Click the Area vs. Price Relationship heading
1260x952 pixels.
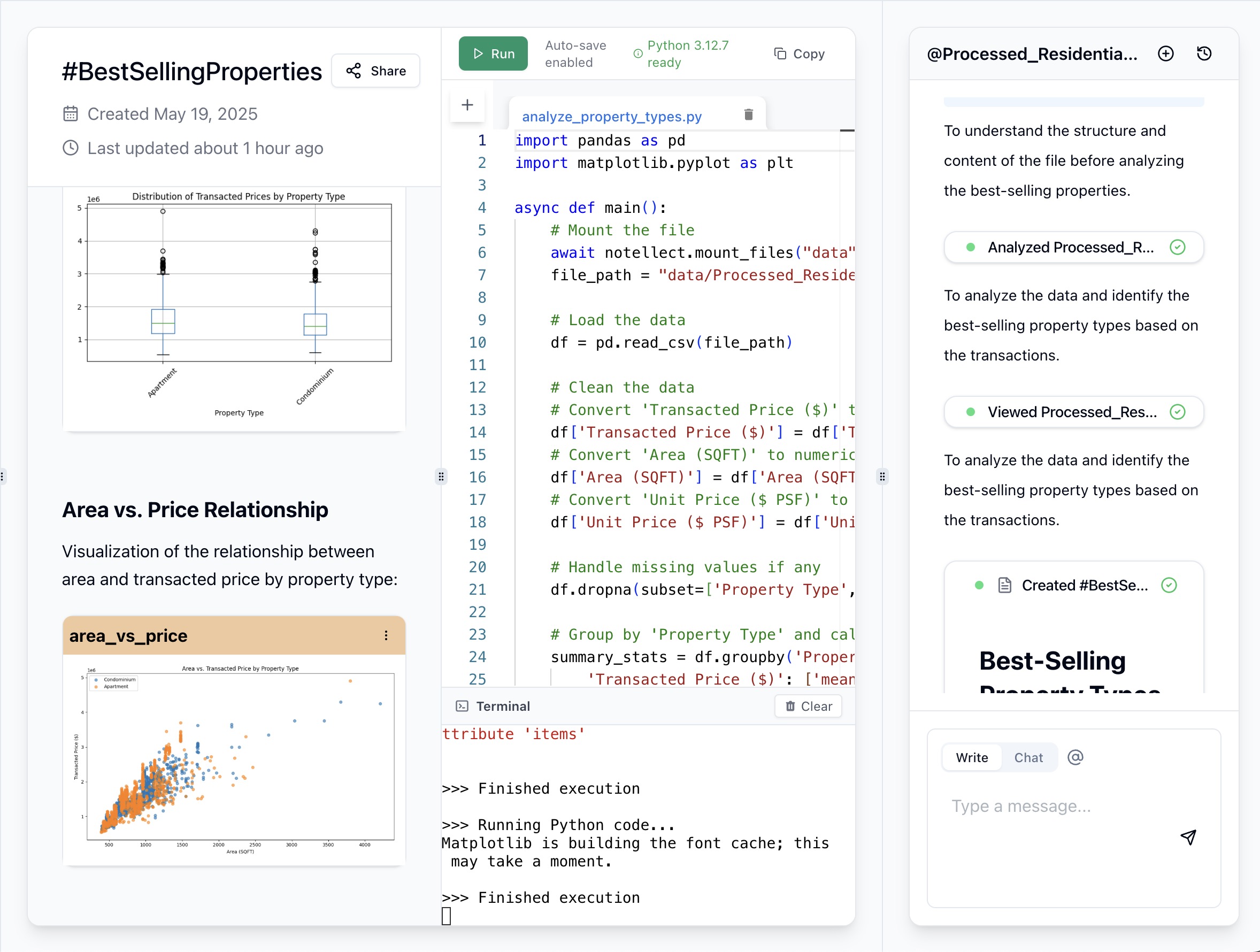click(195, 509)
